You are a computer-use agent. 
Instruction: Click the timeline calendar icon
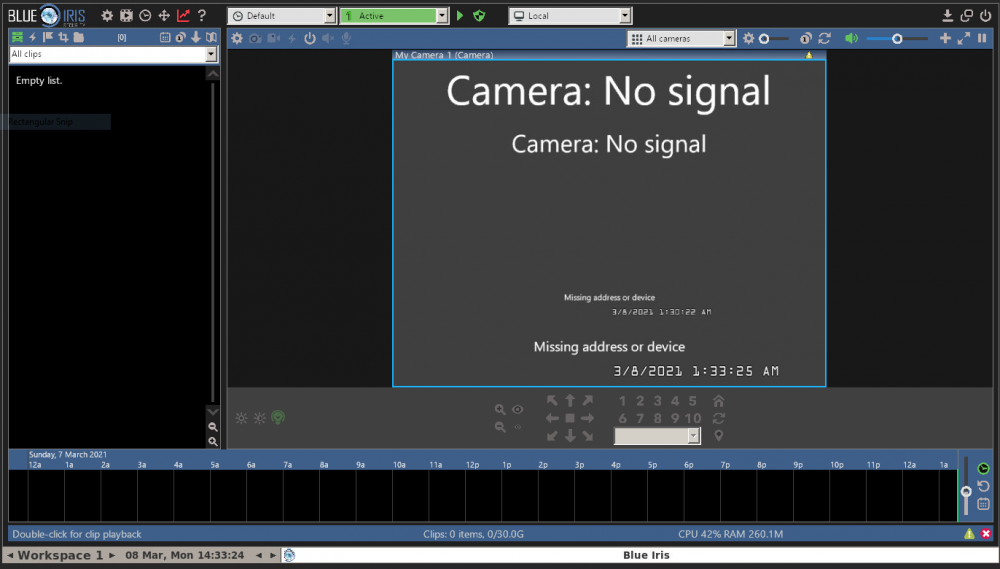click(983, 504)
